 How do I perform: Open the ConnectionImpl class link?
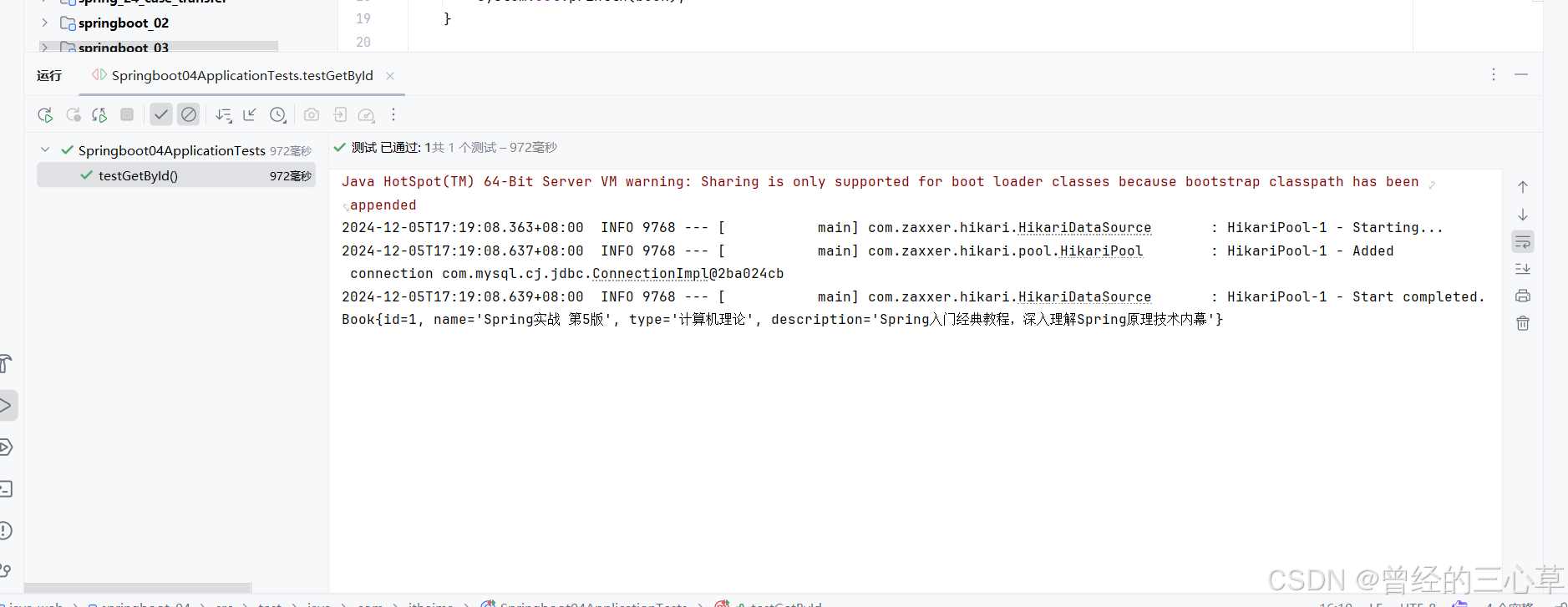pos(650,274)
